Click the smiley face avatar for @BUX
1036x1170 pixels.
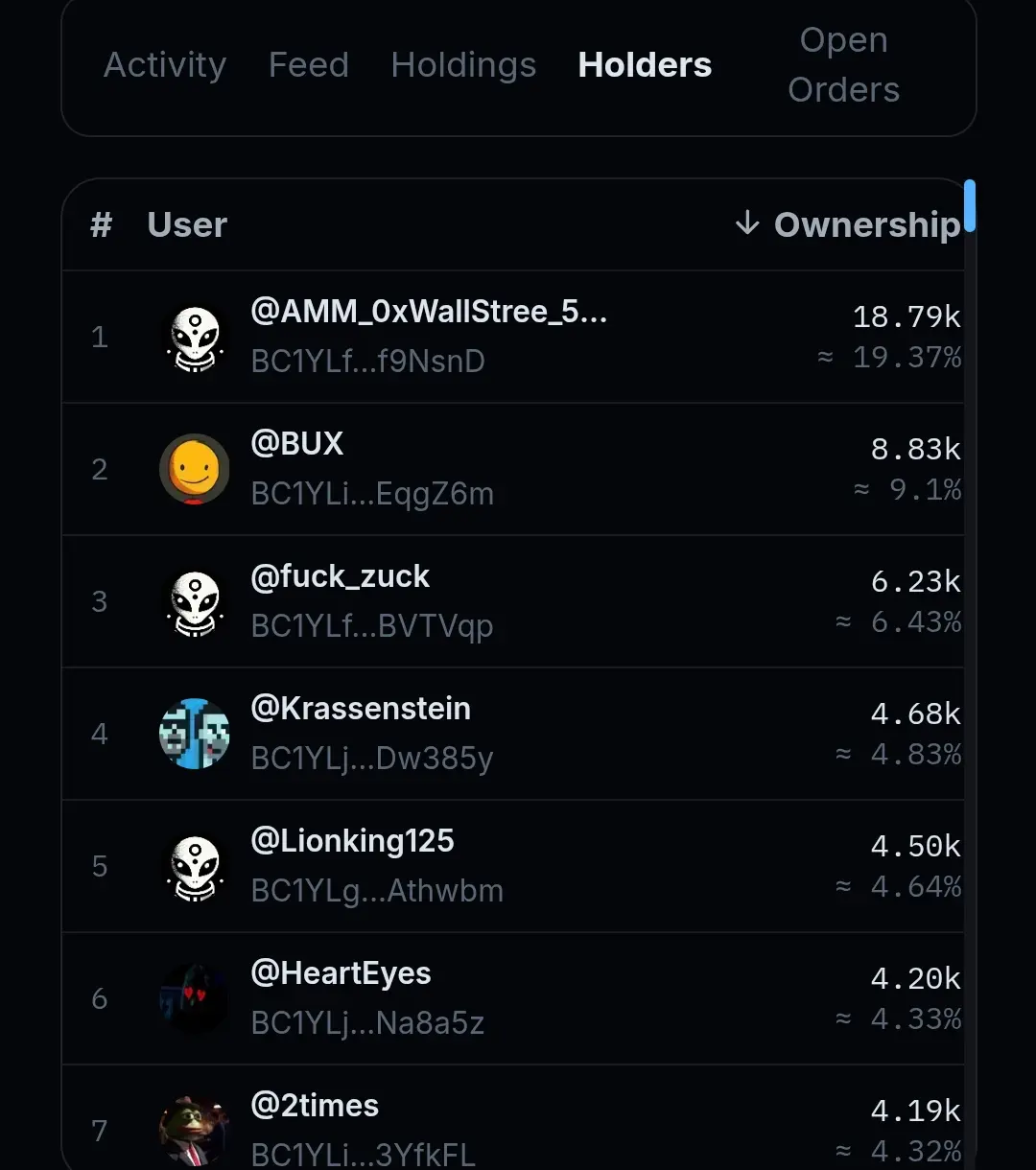click(x=195, y=469)
